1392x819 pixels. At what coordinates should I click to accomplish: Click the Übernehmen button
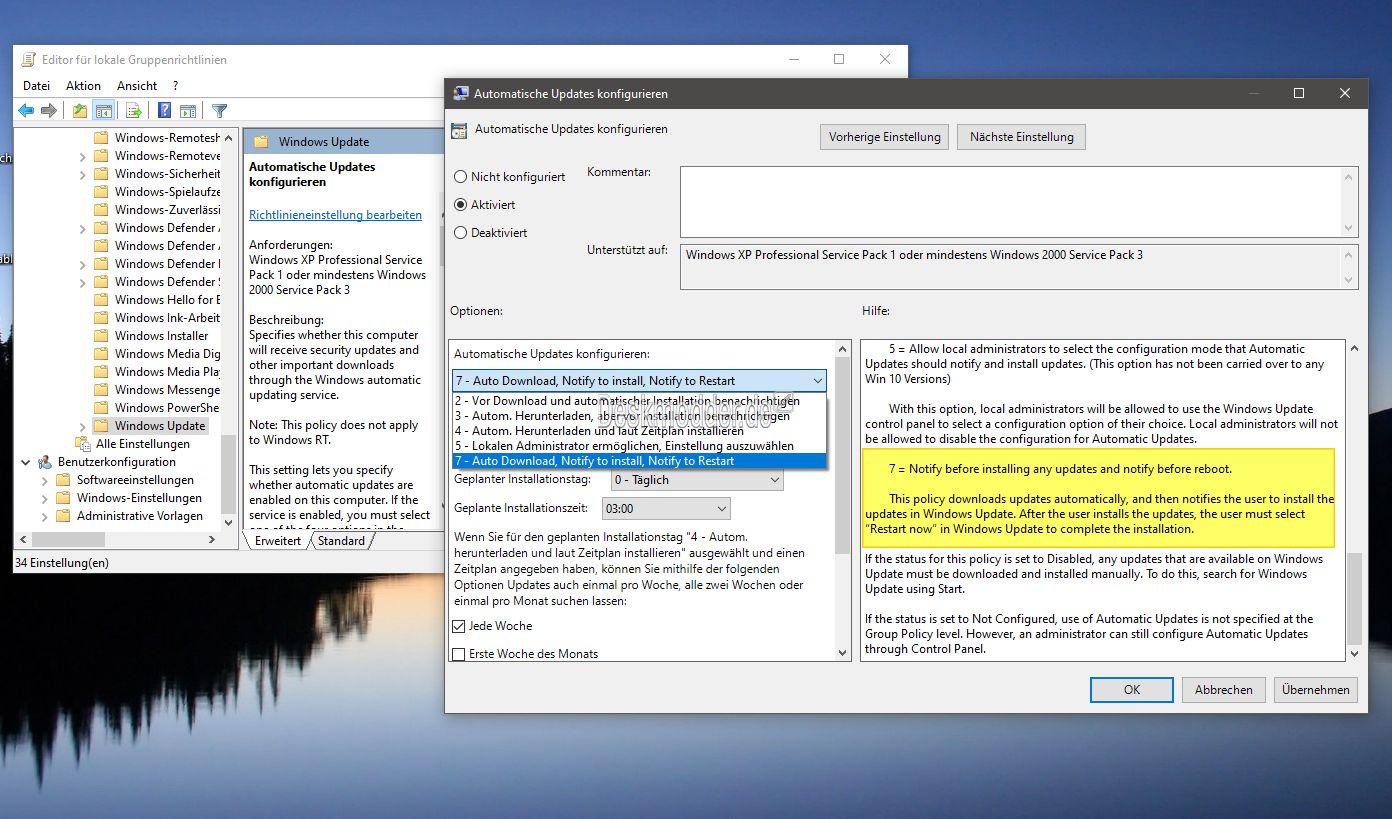click(x=1316, y=689)
